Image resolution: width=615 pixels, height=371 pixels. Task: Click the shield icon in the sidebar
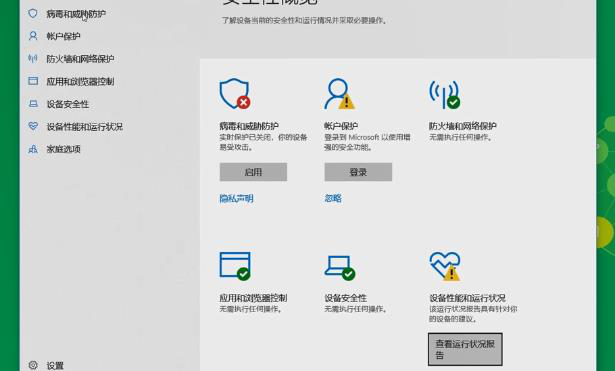point(33,14)
